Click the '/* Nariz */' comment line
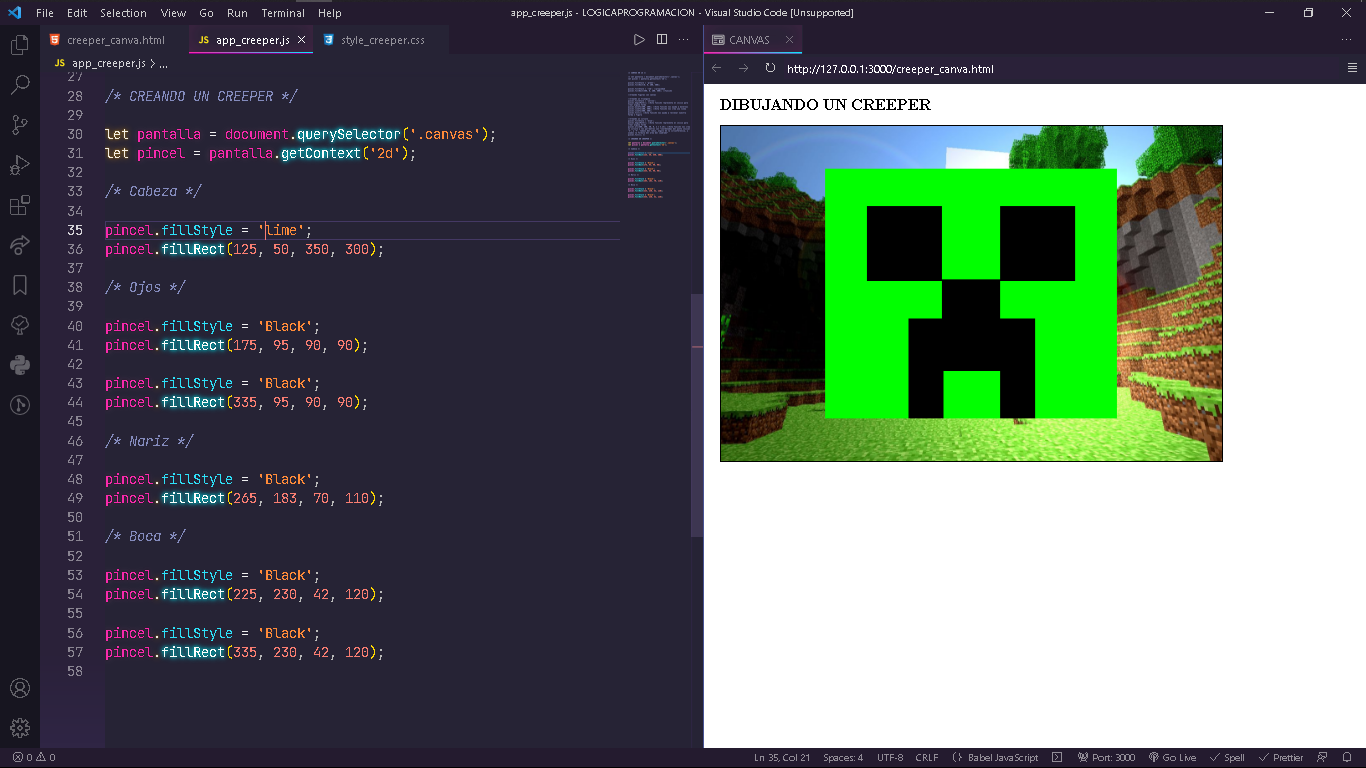The height and width of the screenshot is (768, 1366). 149,441
